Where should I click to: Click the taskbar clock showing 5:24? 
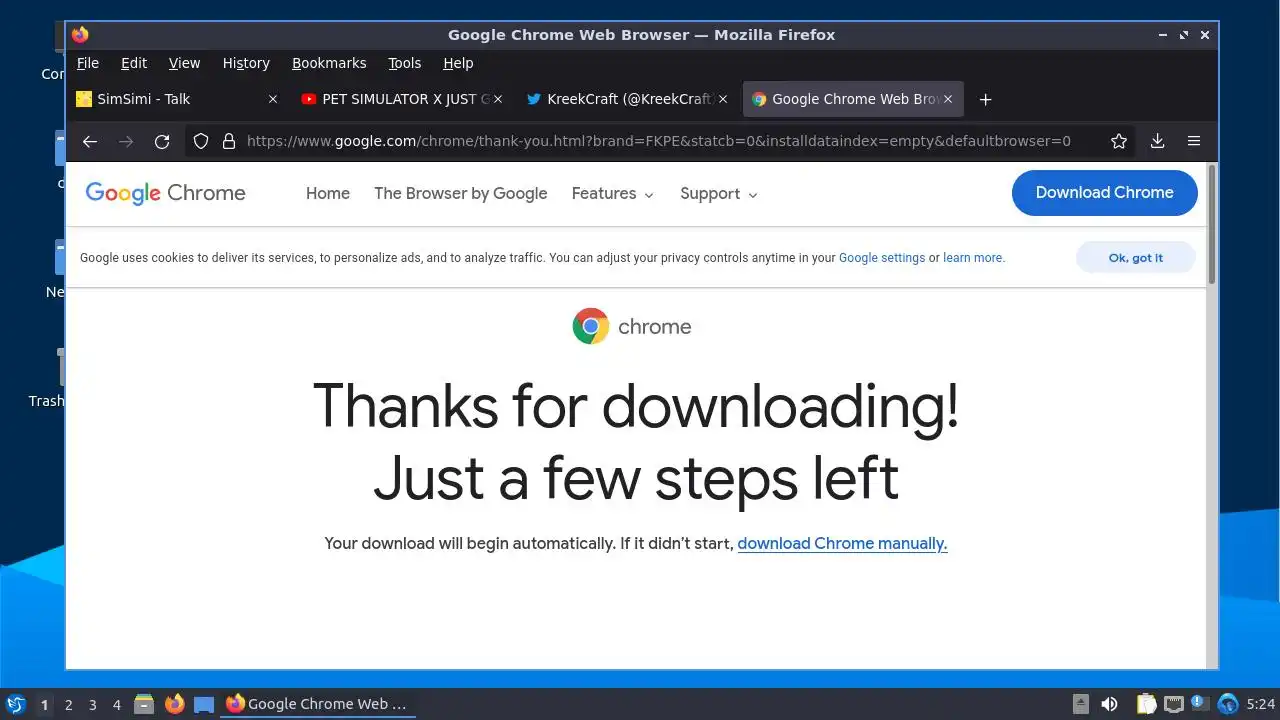tap(1261, 704)
